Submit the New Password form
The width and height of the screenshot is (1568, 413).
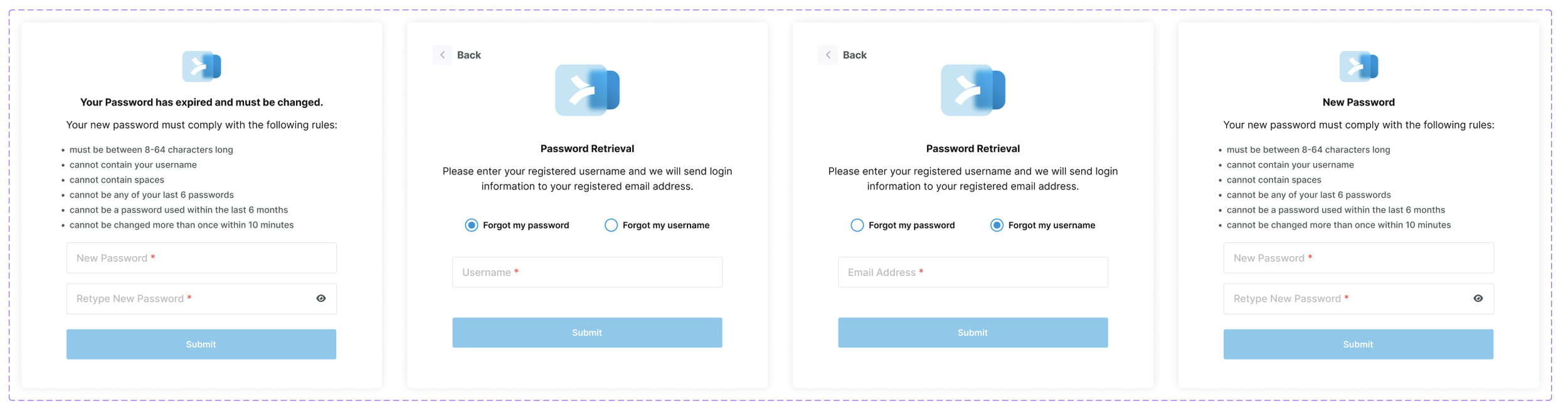1359,345
